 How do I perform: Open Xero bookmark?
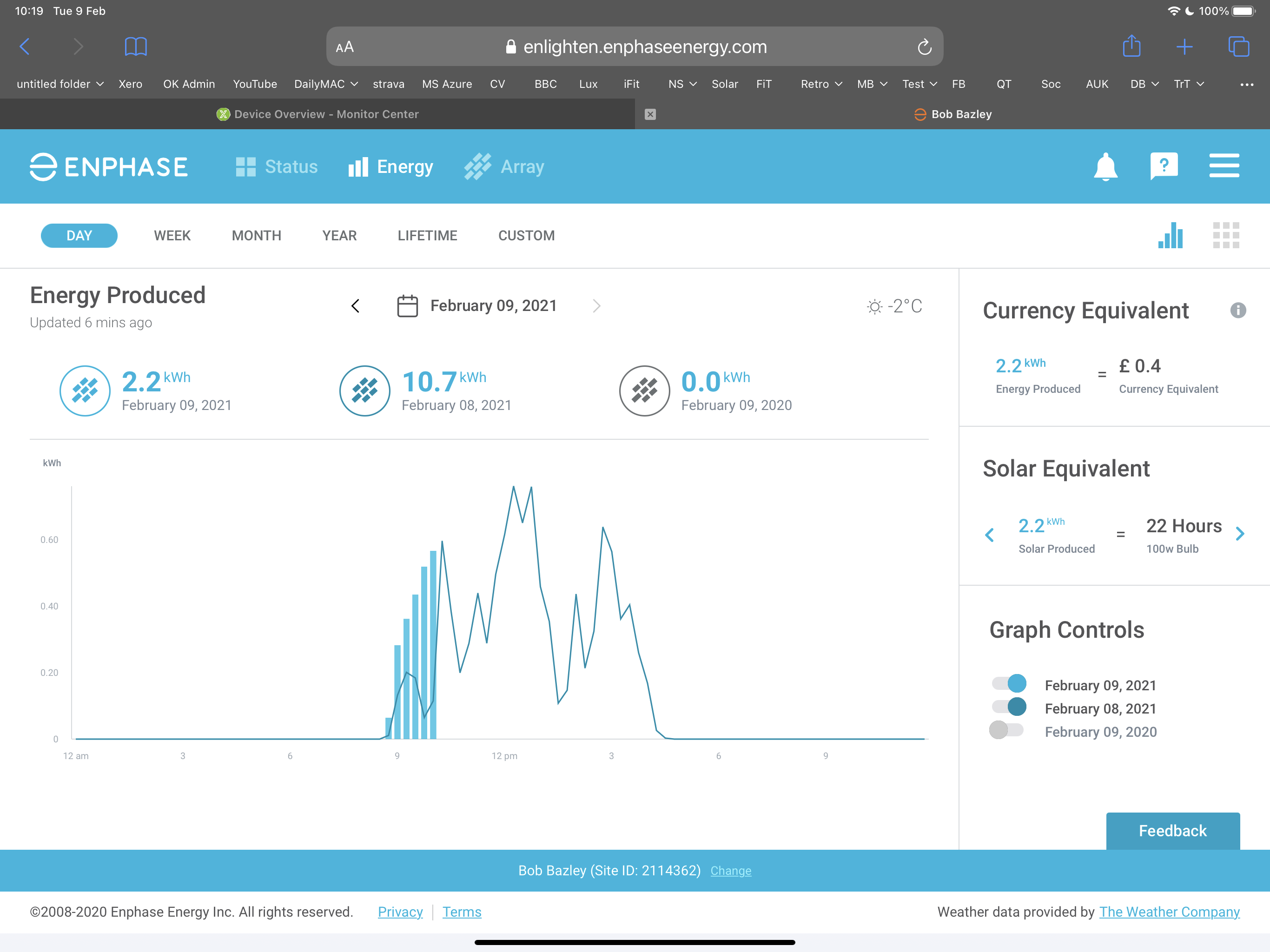(x=130, y=84)
